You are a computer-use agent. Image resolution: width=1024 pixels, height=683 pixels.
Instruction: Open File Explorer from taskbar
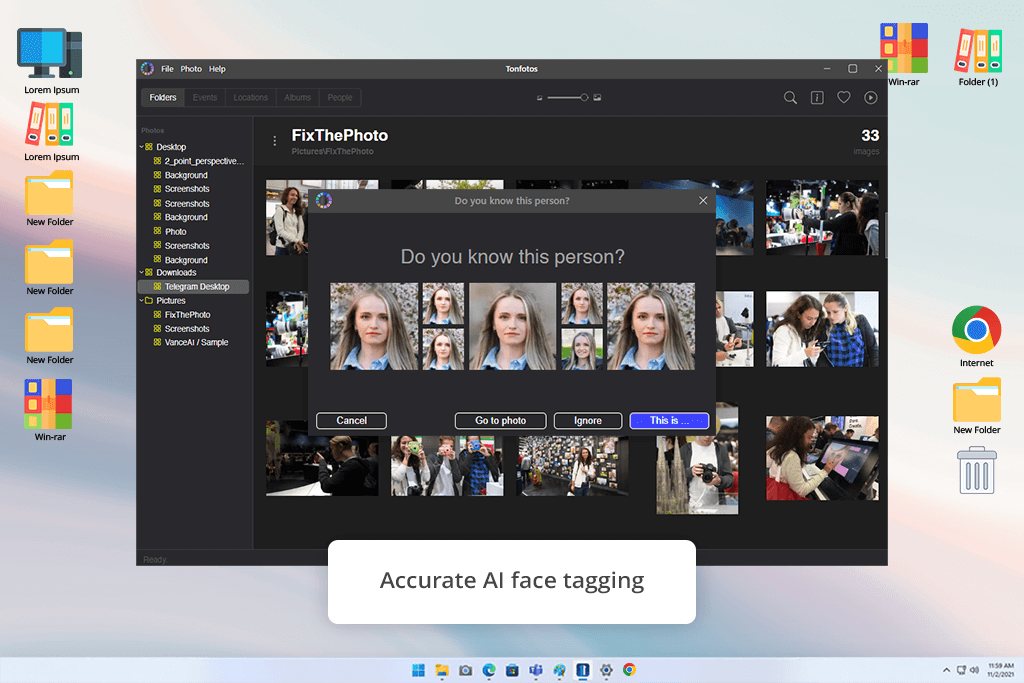tap(442, 670)
